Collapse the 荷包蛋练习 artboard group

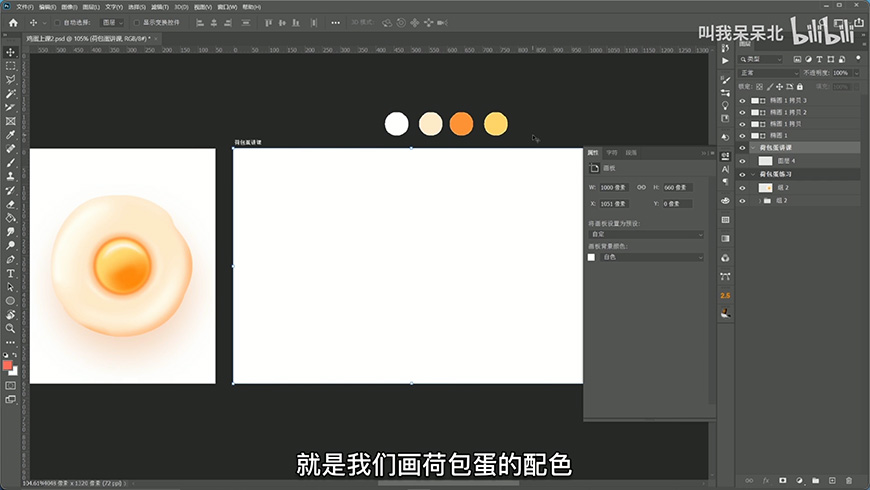753,174
